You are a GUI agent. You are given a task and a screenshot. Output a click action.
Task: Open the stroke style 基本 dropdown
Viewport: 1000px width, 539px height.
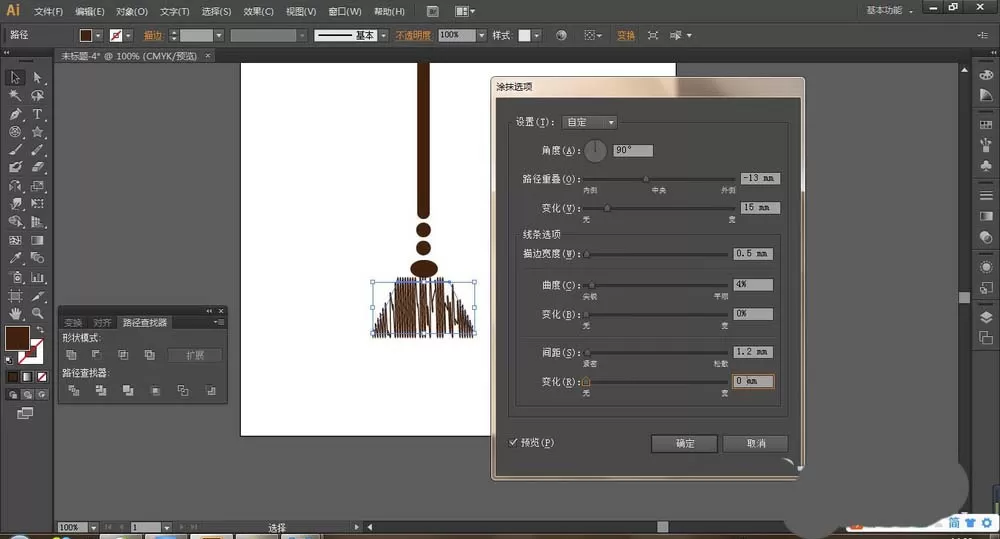pyautogui.click(x=383, y=36)
